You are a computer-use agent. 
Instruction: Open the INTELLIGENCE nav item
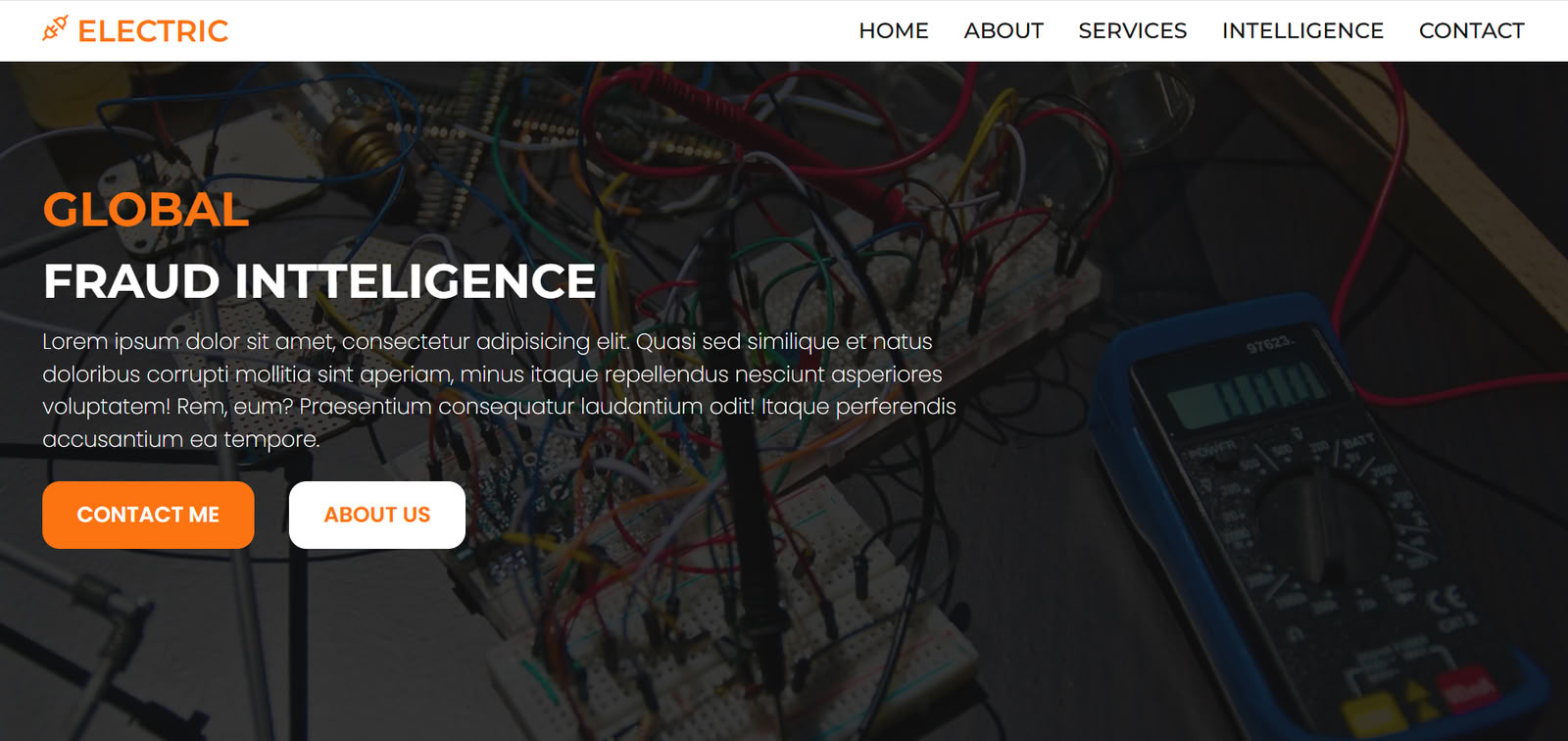1302,31
